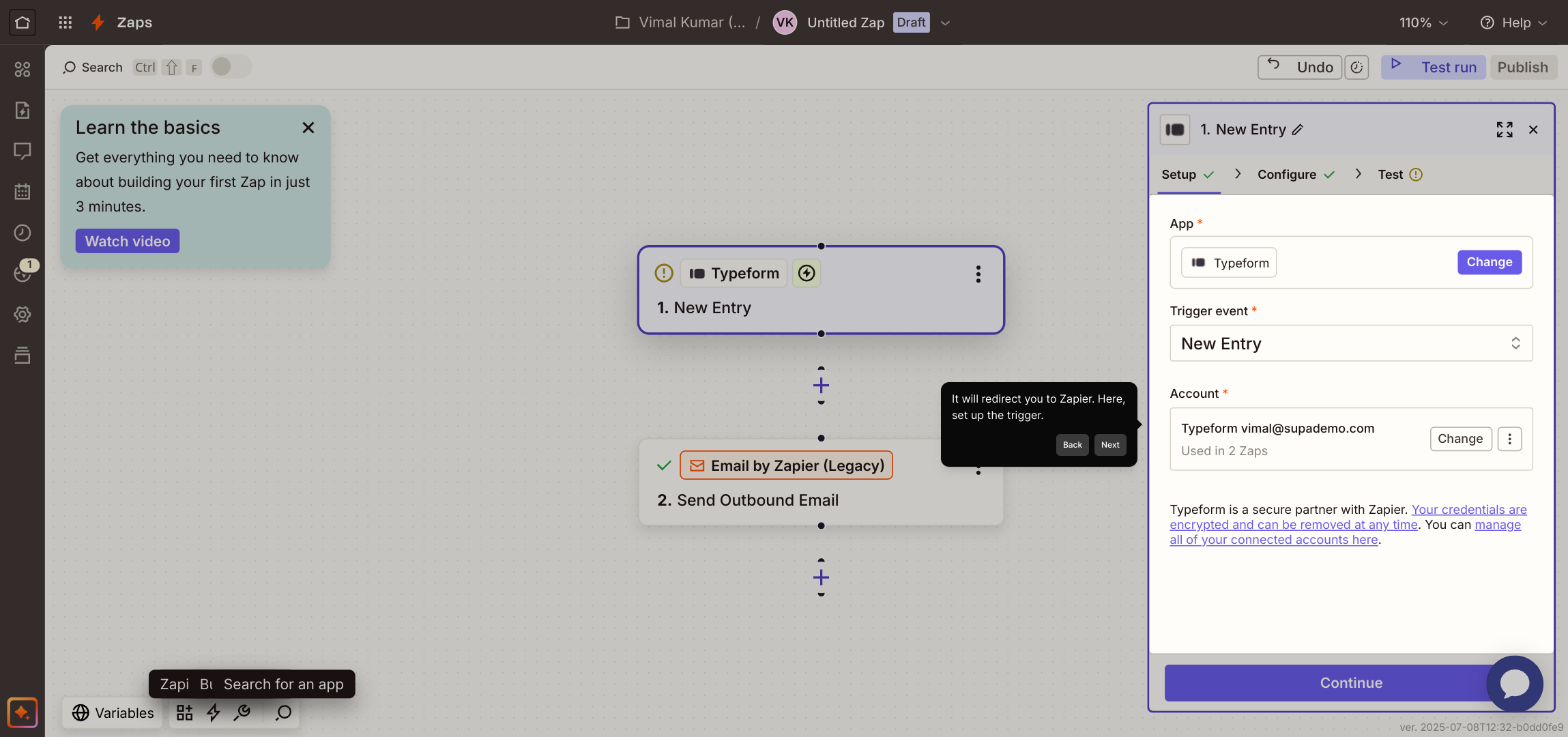Click the Draft status badge
1568x737 pixels.
point(911,23)
